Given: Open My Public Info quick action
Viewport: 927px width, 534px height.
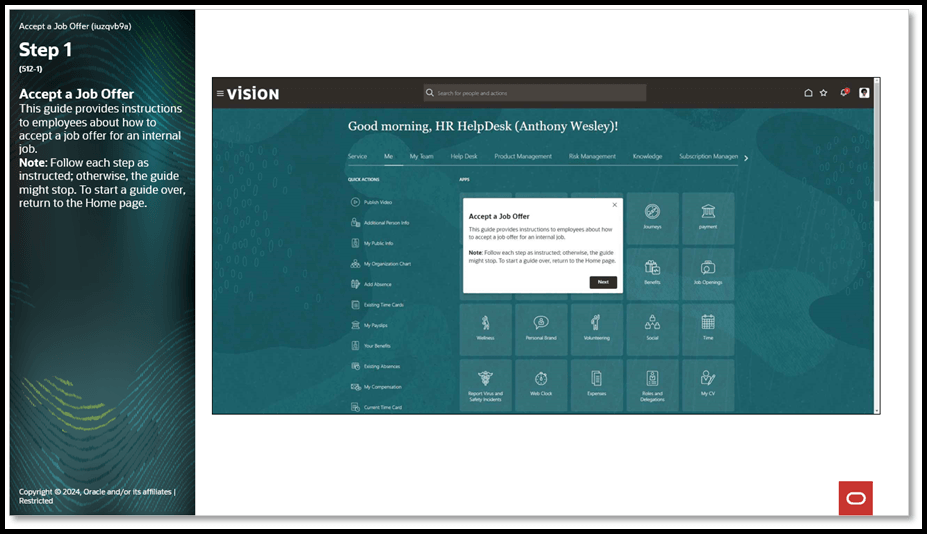Looking at the screenshot, I should 372,243.
